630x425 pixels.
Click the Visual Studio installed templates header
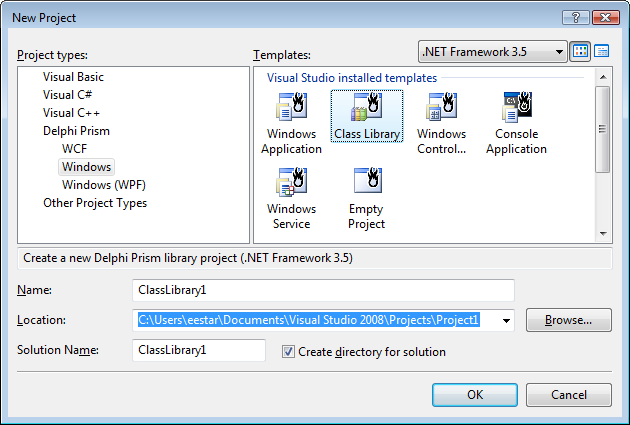point(352,78)
